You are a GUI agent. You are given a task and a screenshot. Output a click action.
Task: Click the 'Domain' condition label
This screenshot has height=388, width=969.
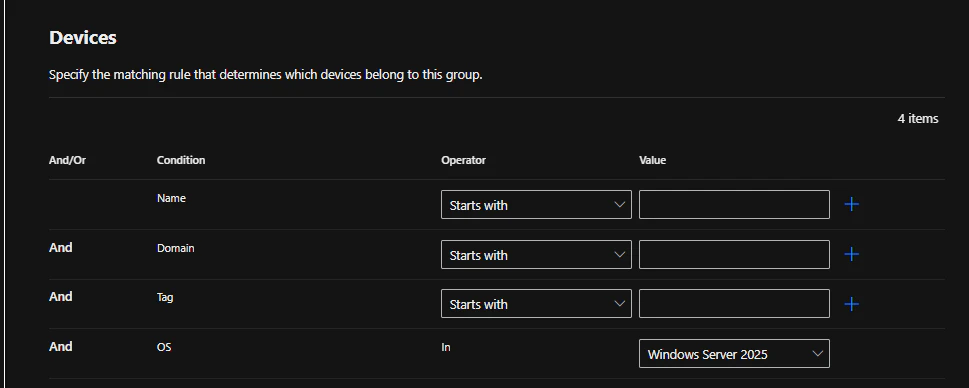(176, 248)
